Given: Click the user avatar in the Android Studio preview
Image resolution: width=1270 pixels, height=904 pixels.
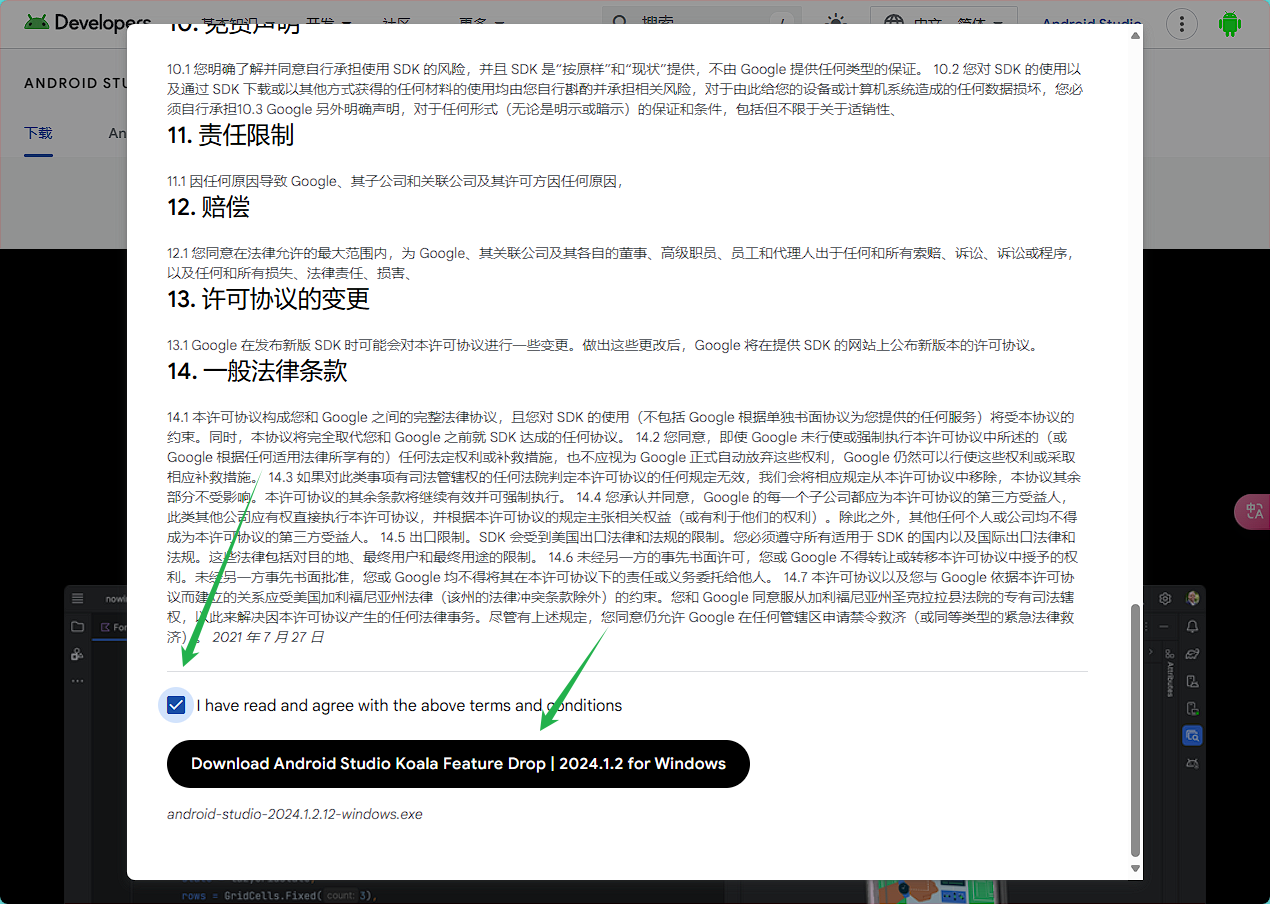Looking at the screenshot, I should (1192, 598).
